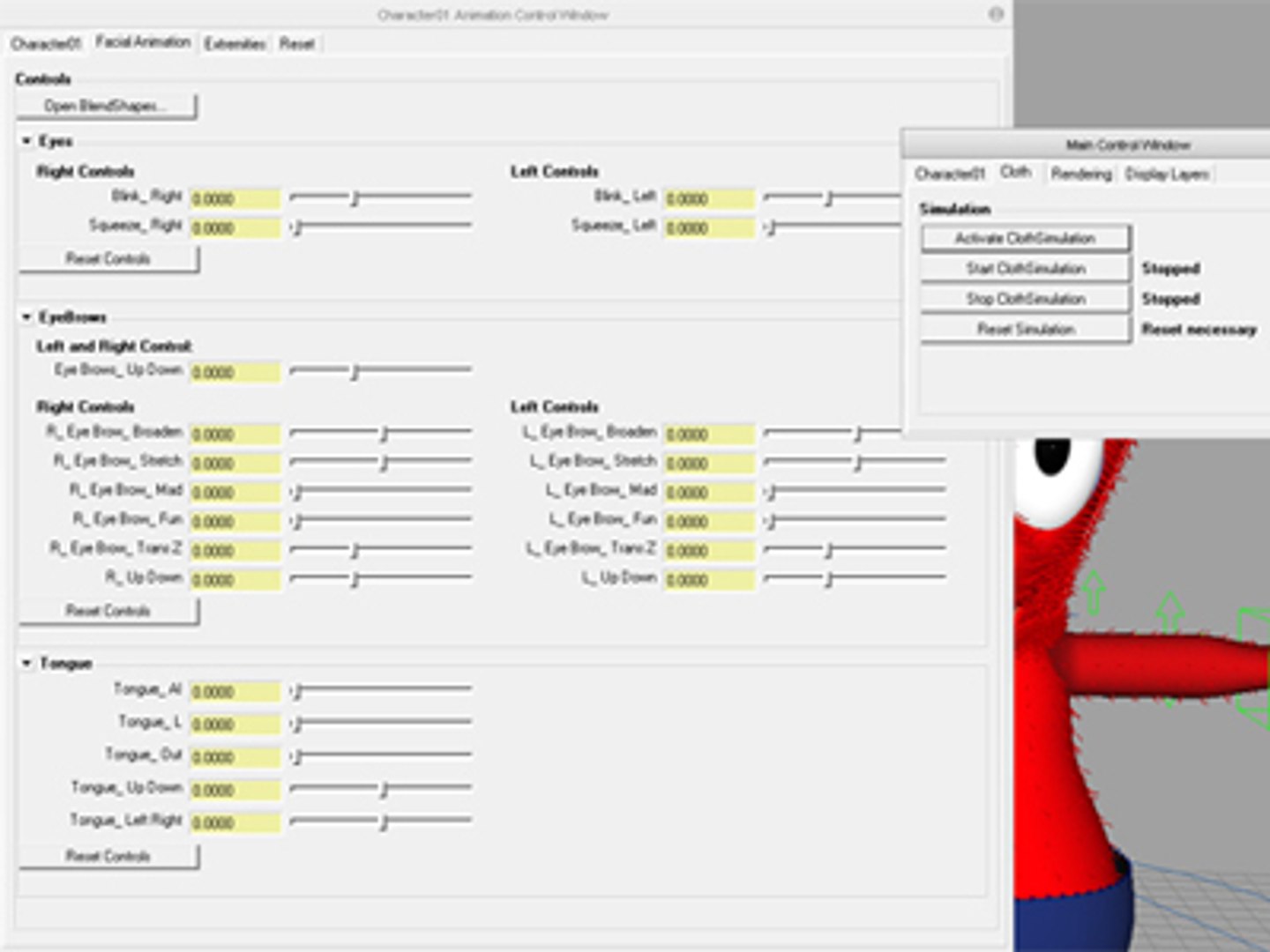Screen dimensions: 1270x952
Task: Reset Controls in the Eyes section
Action: (x=108, y=259)
